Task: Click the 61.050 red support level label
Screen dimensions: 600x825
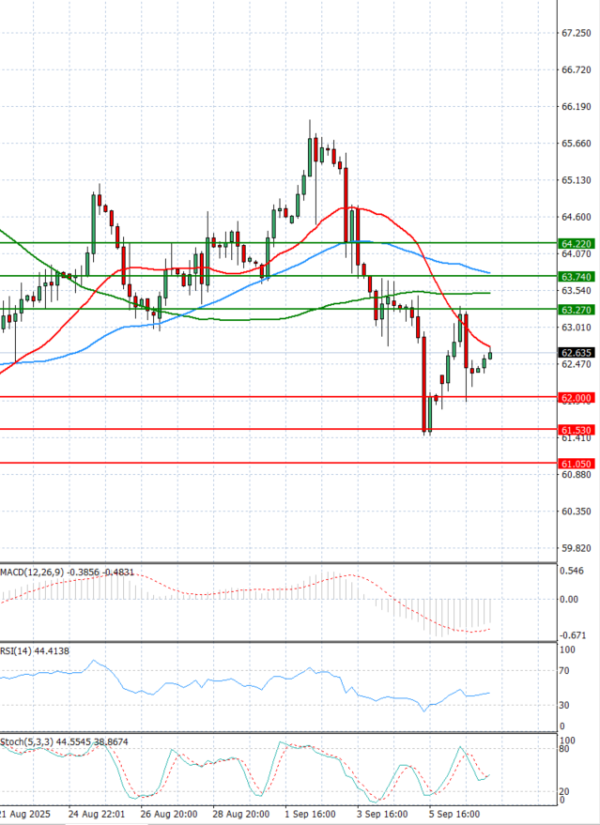Action: (577, 464)
